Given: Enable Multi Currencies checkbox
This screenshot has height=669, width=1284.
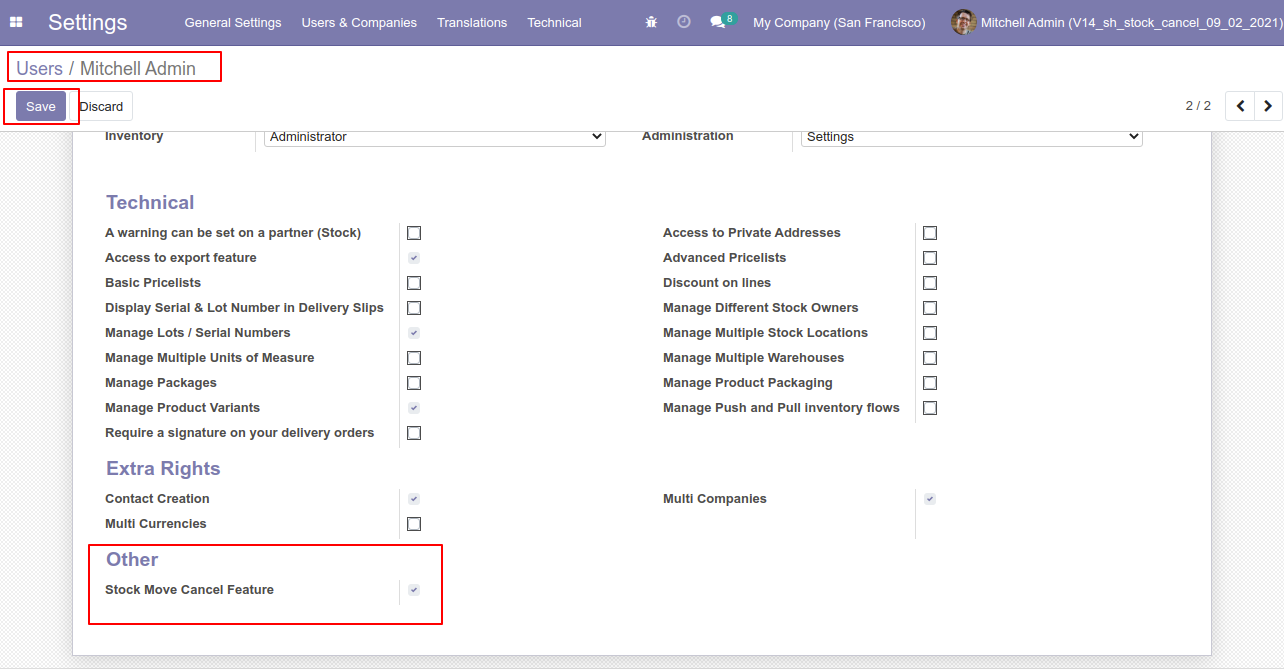Looking at the screenshot, I should [x=414, y=524].
